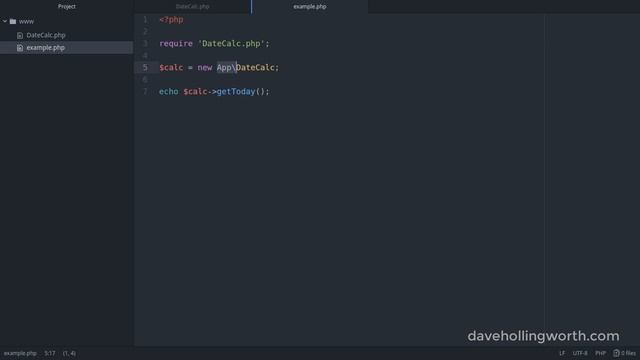Collapse the www folder chevron
Viewport: 640px width, 360px height.
pos(5,21)
